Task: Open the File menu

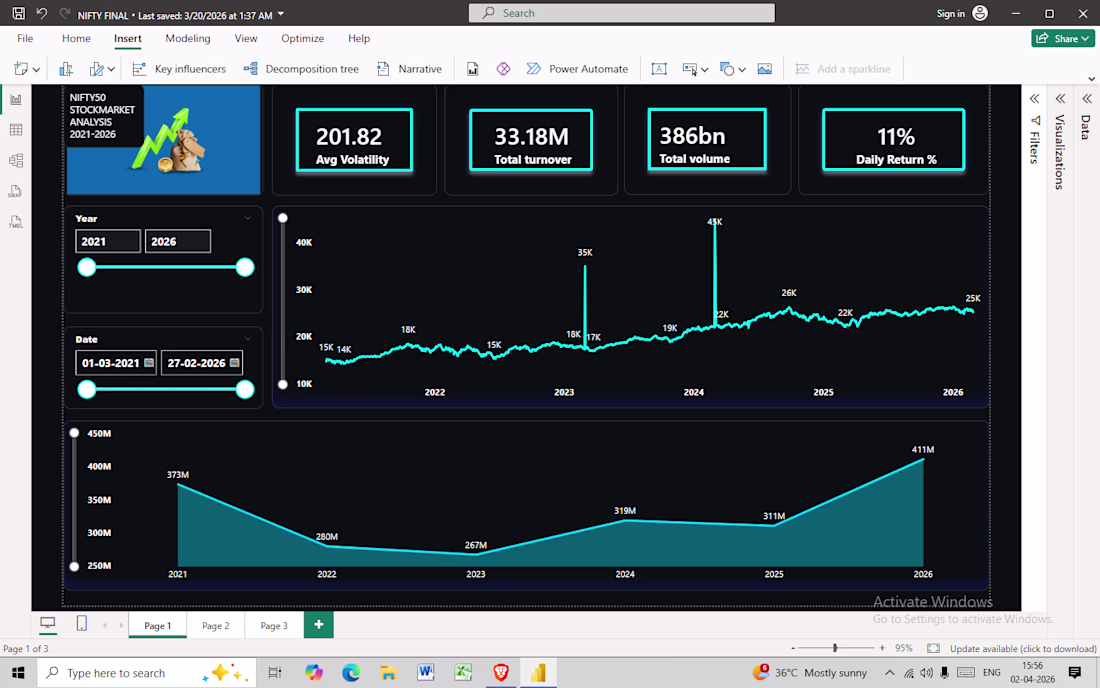Action: pos(25,39)
